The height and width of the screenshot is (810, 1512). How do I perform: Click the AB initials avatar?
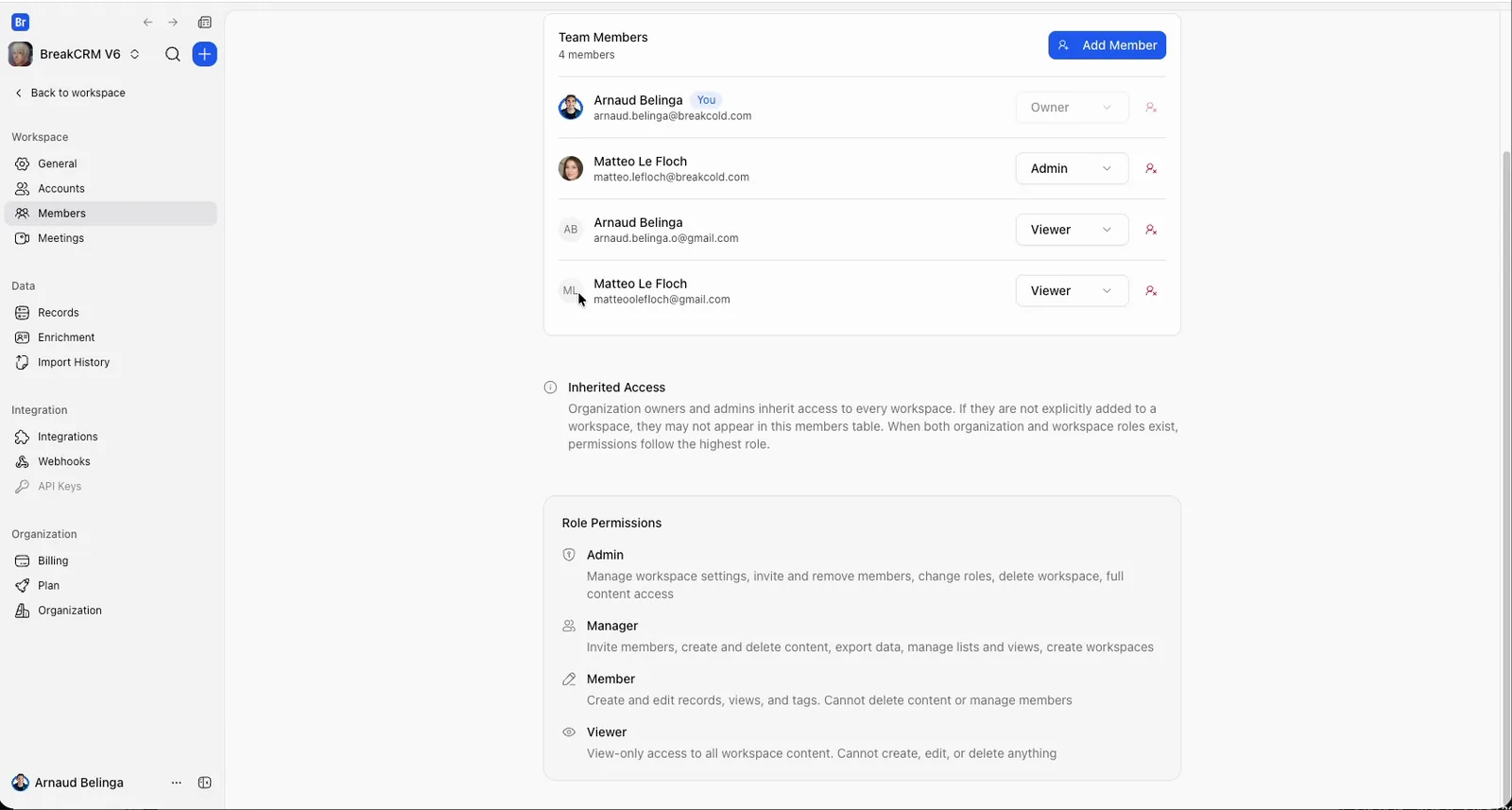(x=571, y=230)
